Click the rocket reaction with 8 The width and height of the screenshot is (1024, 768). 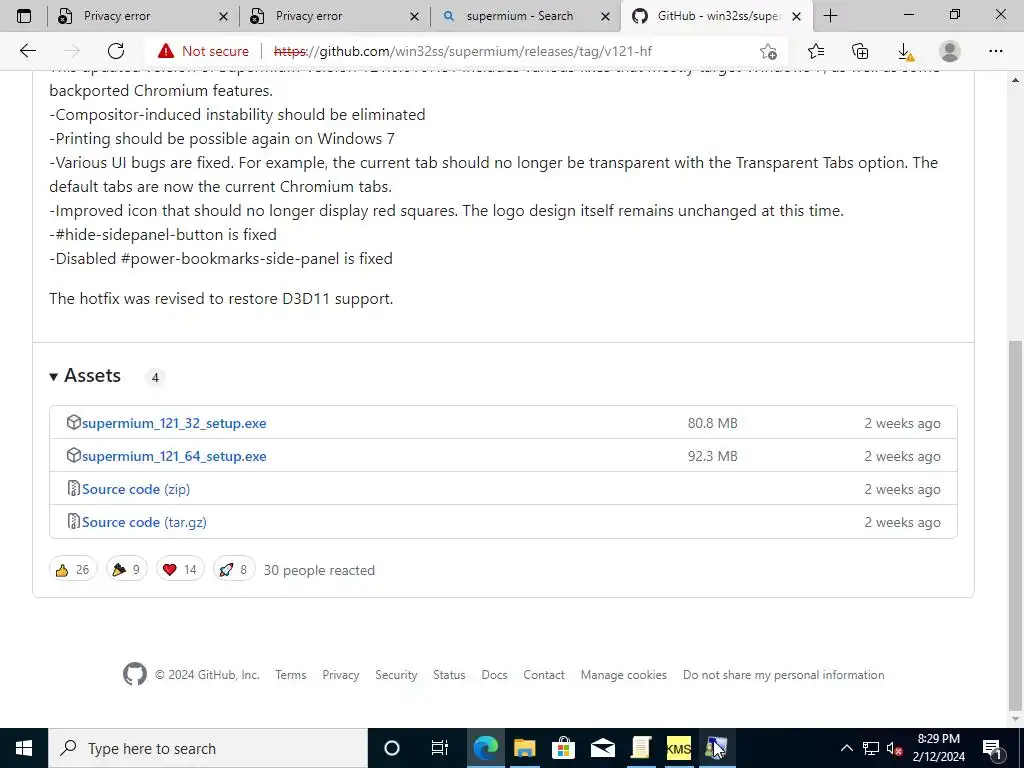pyautogui.click(x=234, y=569)
